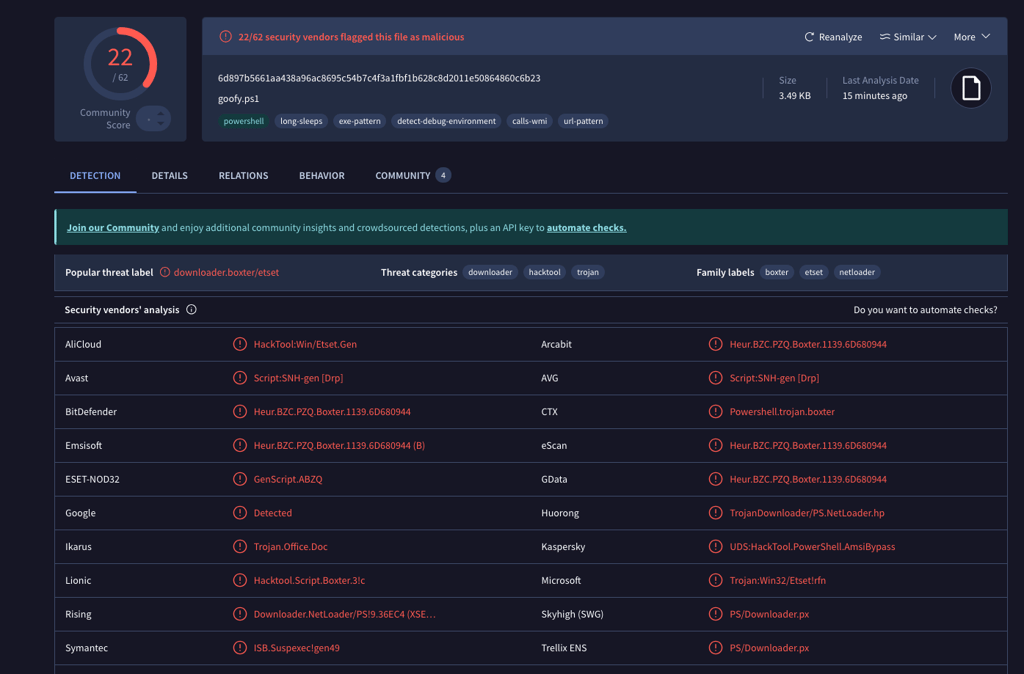Viewport: 1024px width, 674px height.
Task: Switch to the Detection tab
Action: [95, 176]
